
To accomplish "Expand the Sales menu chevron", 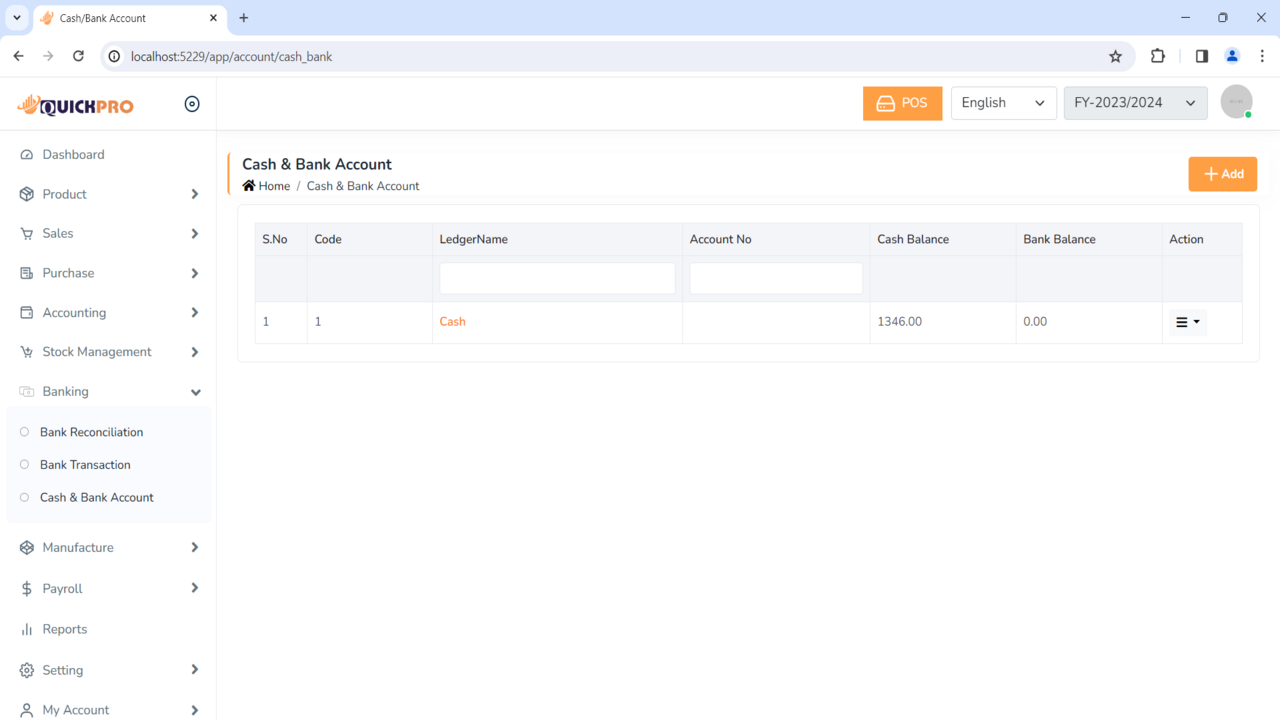I will 194,233.
